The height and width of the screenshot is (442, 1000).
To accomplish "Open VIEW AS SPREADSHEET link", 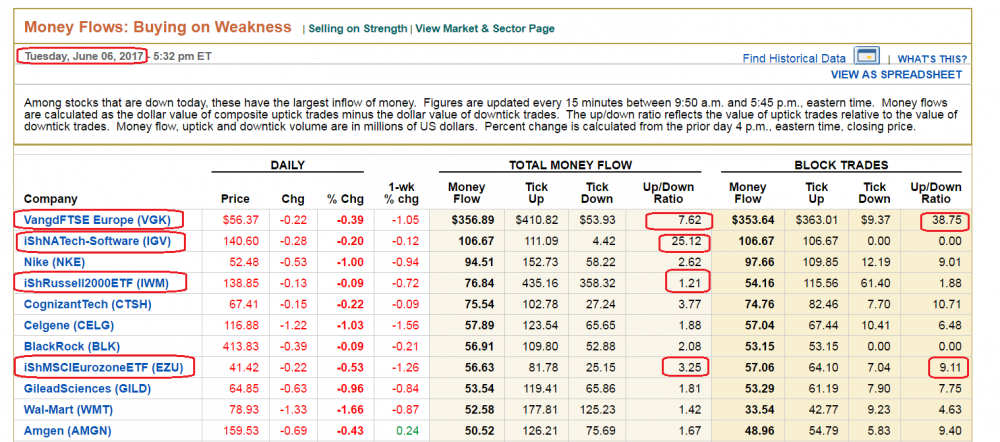I will 896,75.
